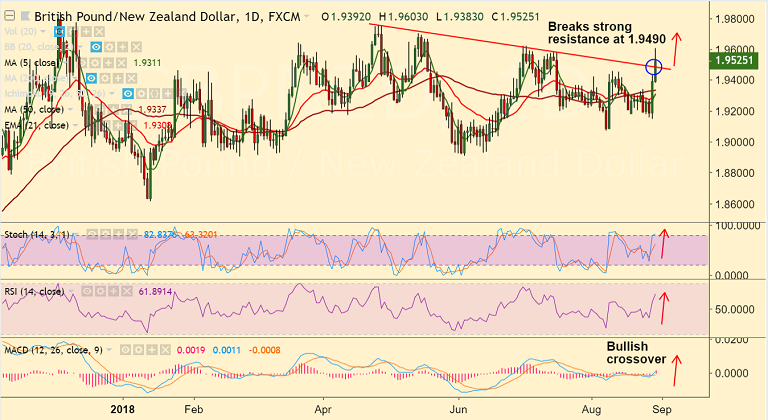Open the Vol (20) dropdown arrow
Image resolution: width=768 pixels, height=420 pixels.
(44, 32)
